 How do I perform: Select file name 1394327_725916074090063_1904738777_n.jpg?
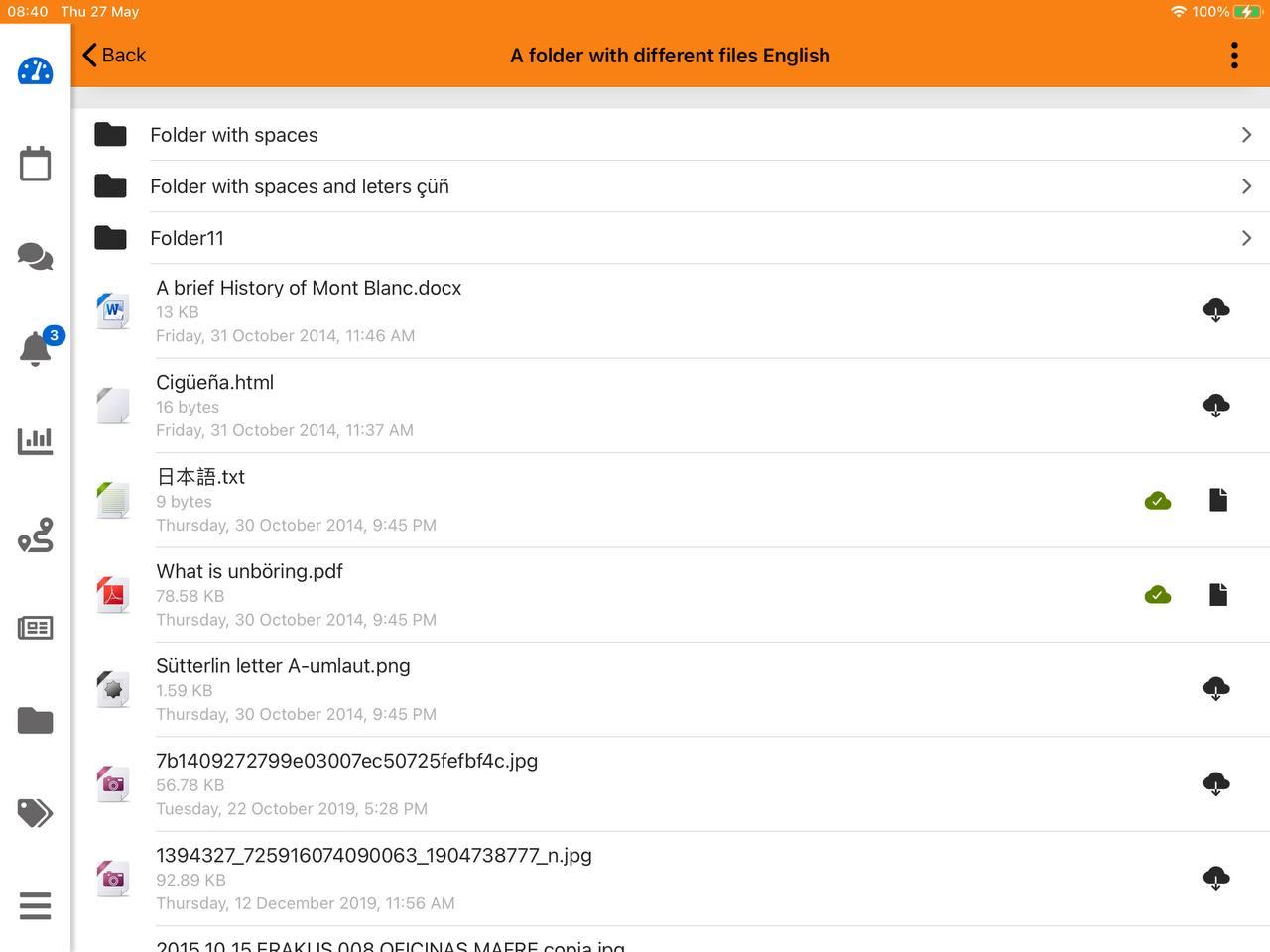pyautogui.click(x=374, y=856)
